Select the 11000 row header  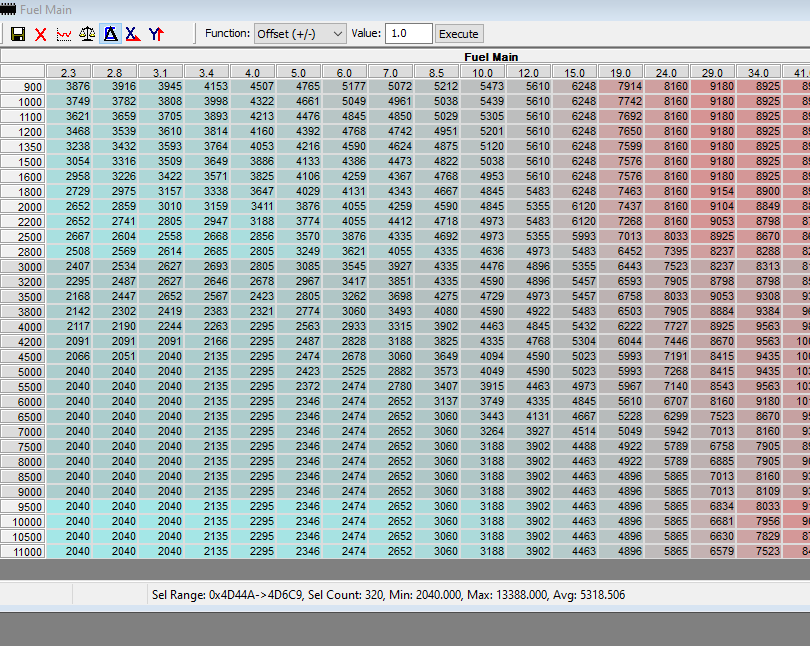click(23, 551)
